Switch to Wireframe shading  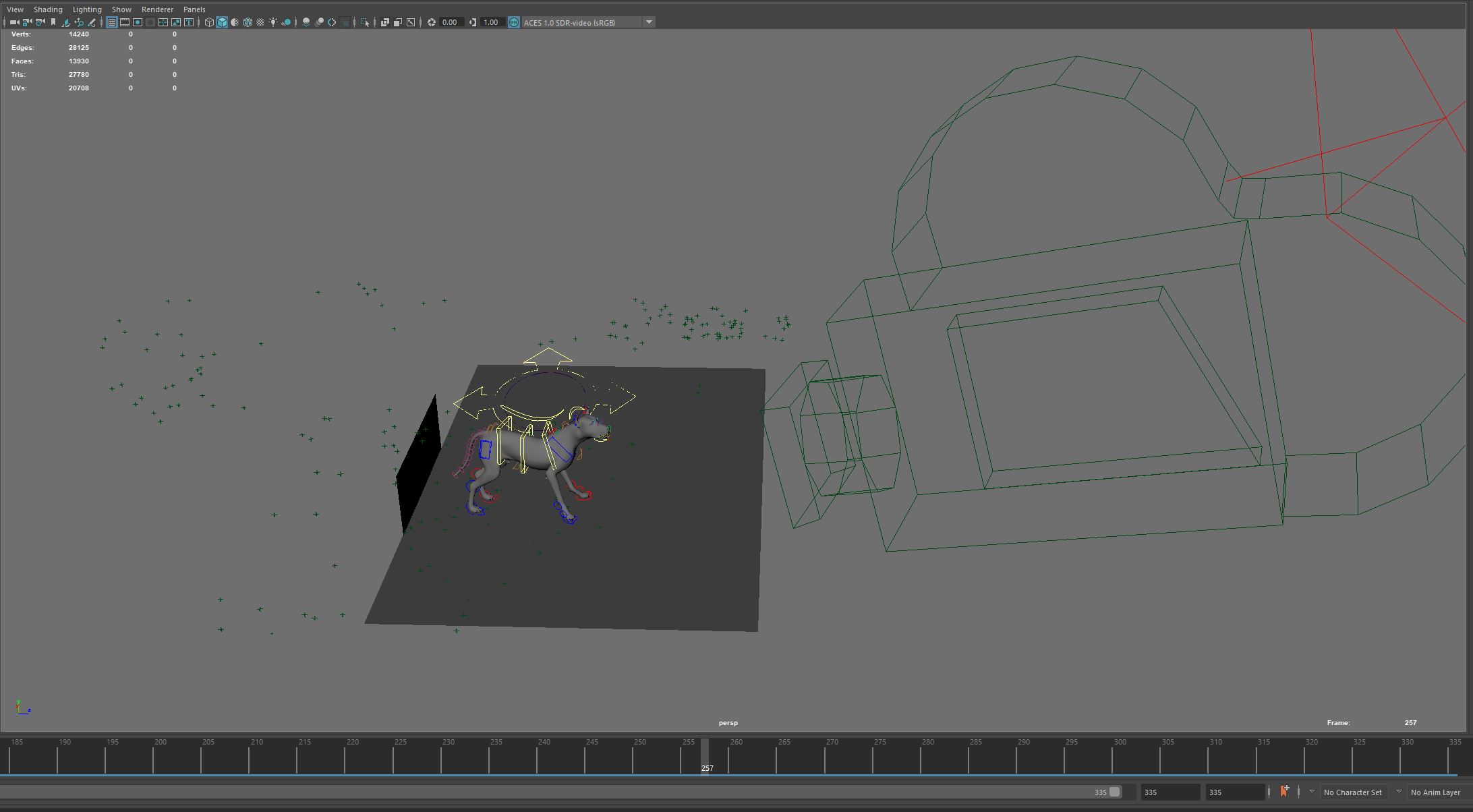209,22
